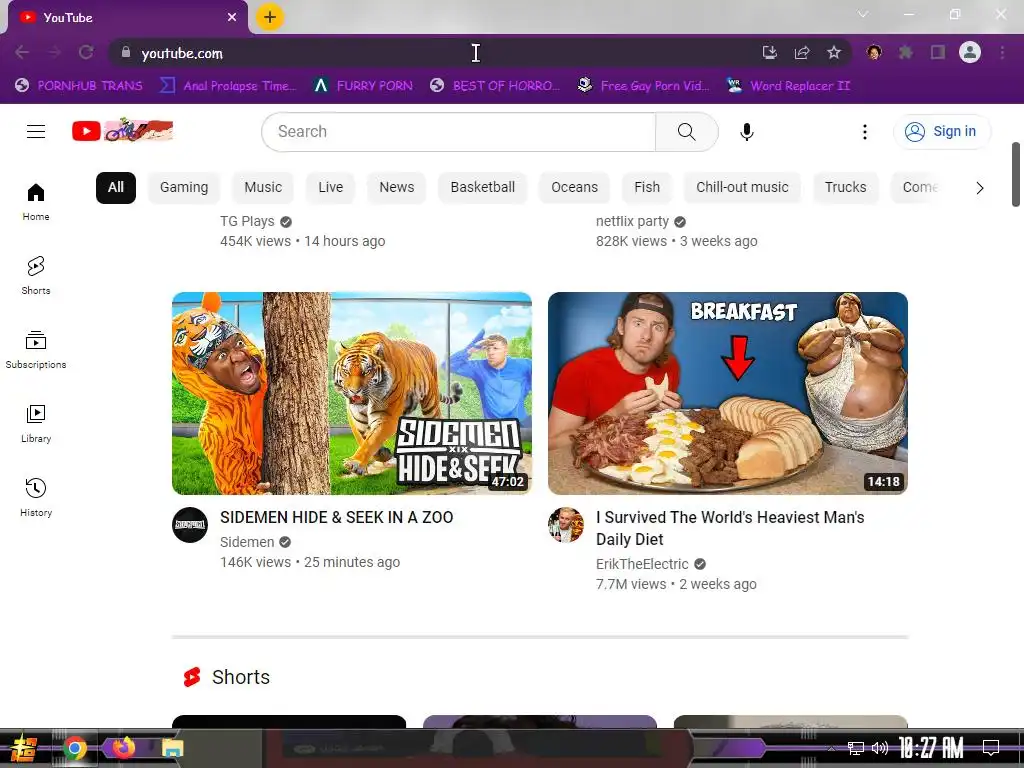1024x768 pixels.
Task: Open File Explorer from the taskbar
Action: pyautogui.click(x=172, y=748)
